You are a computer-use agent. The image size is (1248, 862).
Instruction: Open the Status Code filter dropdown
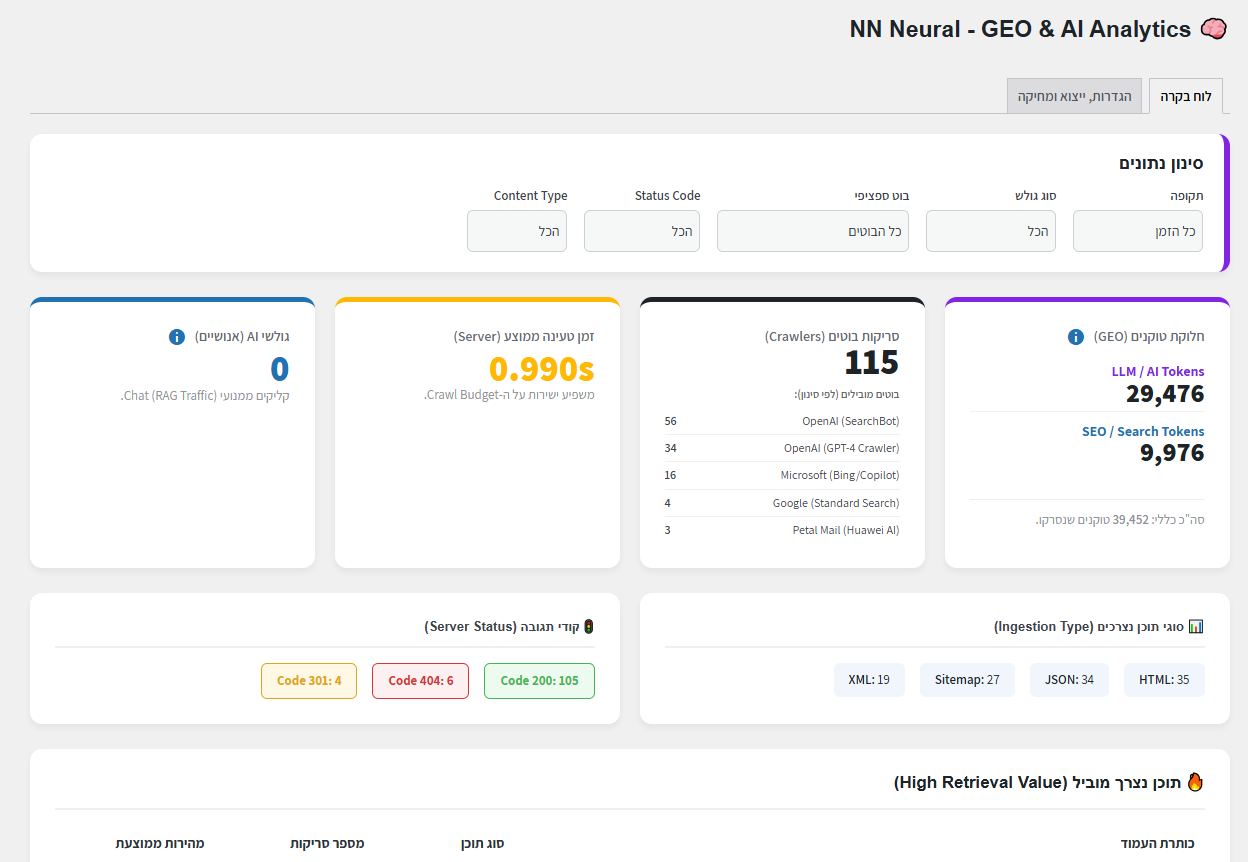pyautogui.click(x=642, y=231)
